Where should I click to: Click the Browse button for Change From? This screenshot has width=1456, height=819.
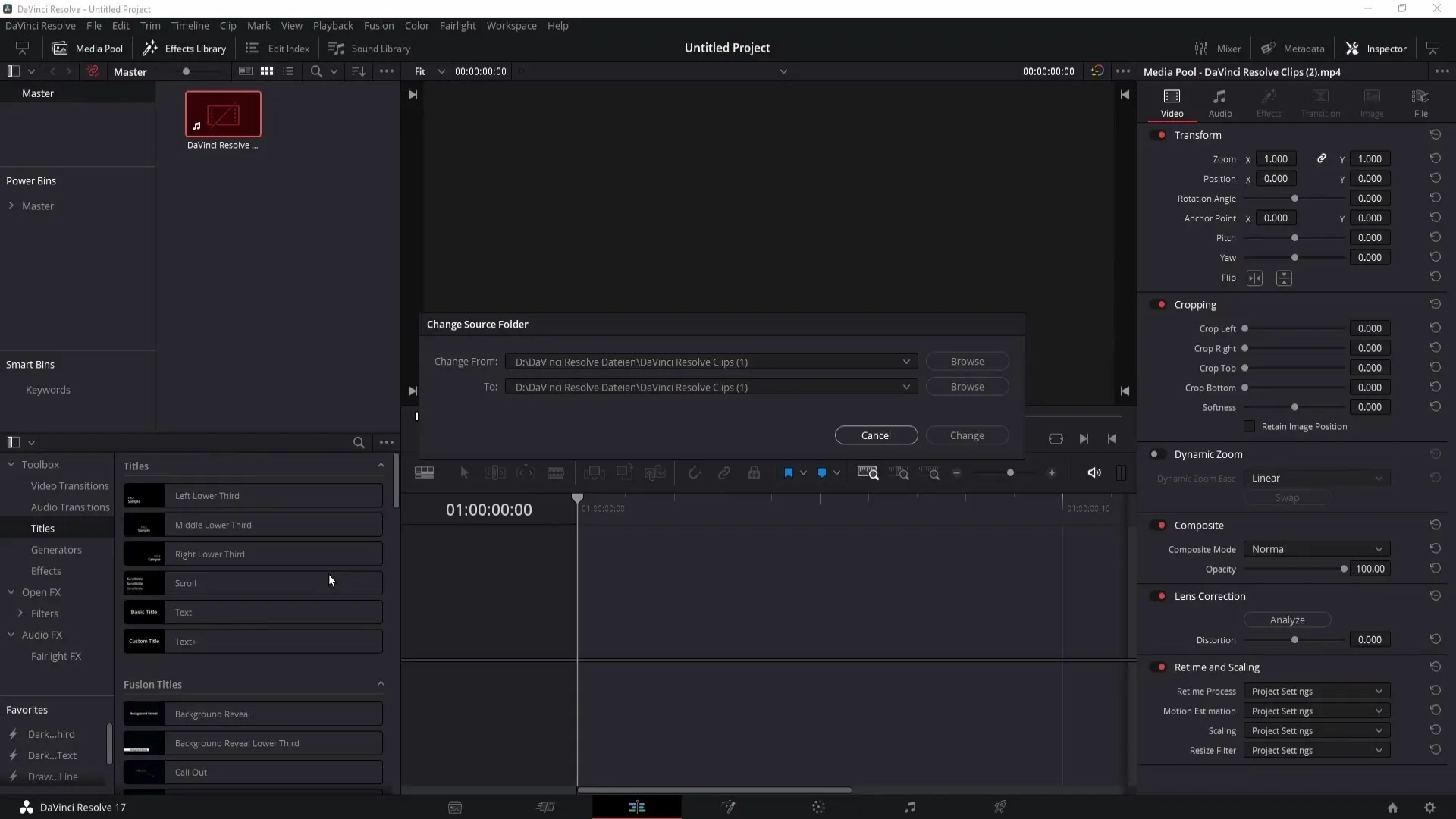967,361
